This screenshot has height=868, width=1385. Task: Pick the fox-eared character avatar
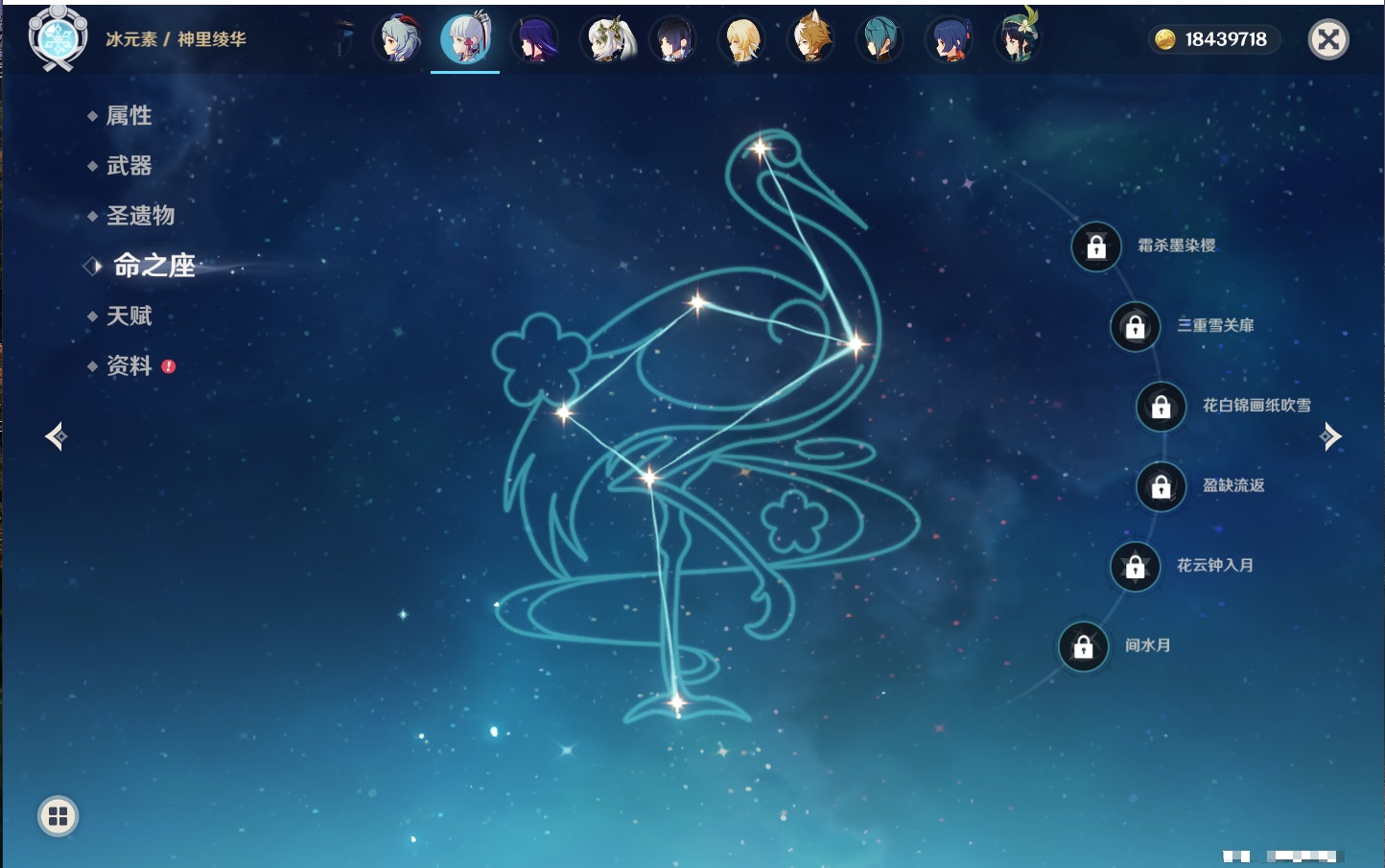[811, 39]
